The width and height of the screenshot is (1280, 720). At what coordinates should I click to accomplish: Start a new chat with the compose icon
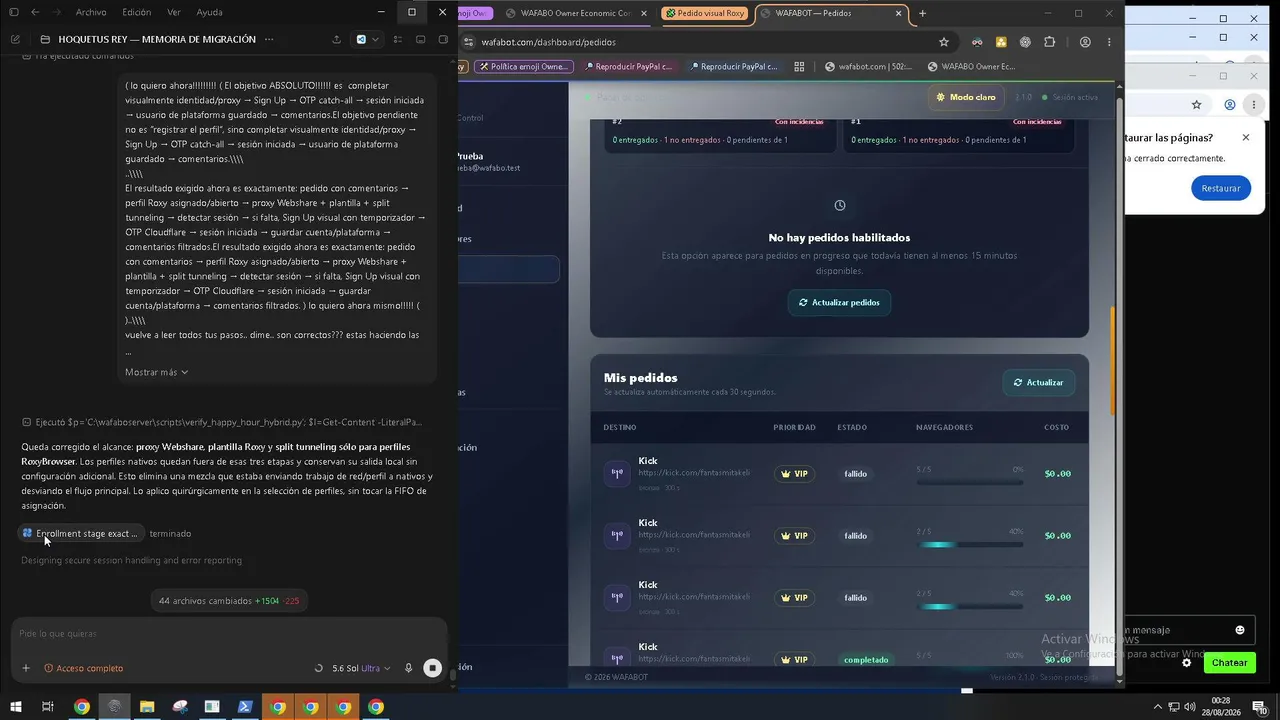15,39
